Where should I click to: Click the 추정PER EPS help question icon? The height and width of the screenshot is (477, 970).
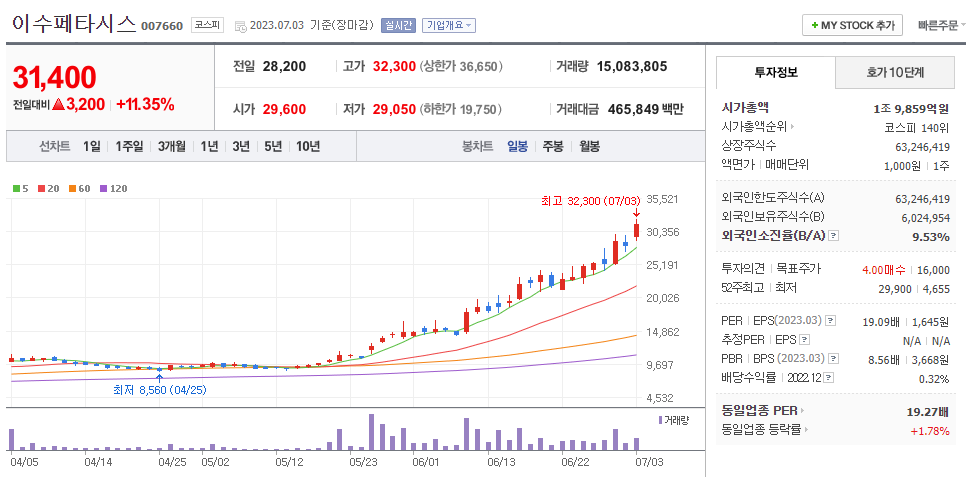tap(804, 340)
